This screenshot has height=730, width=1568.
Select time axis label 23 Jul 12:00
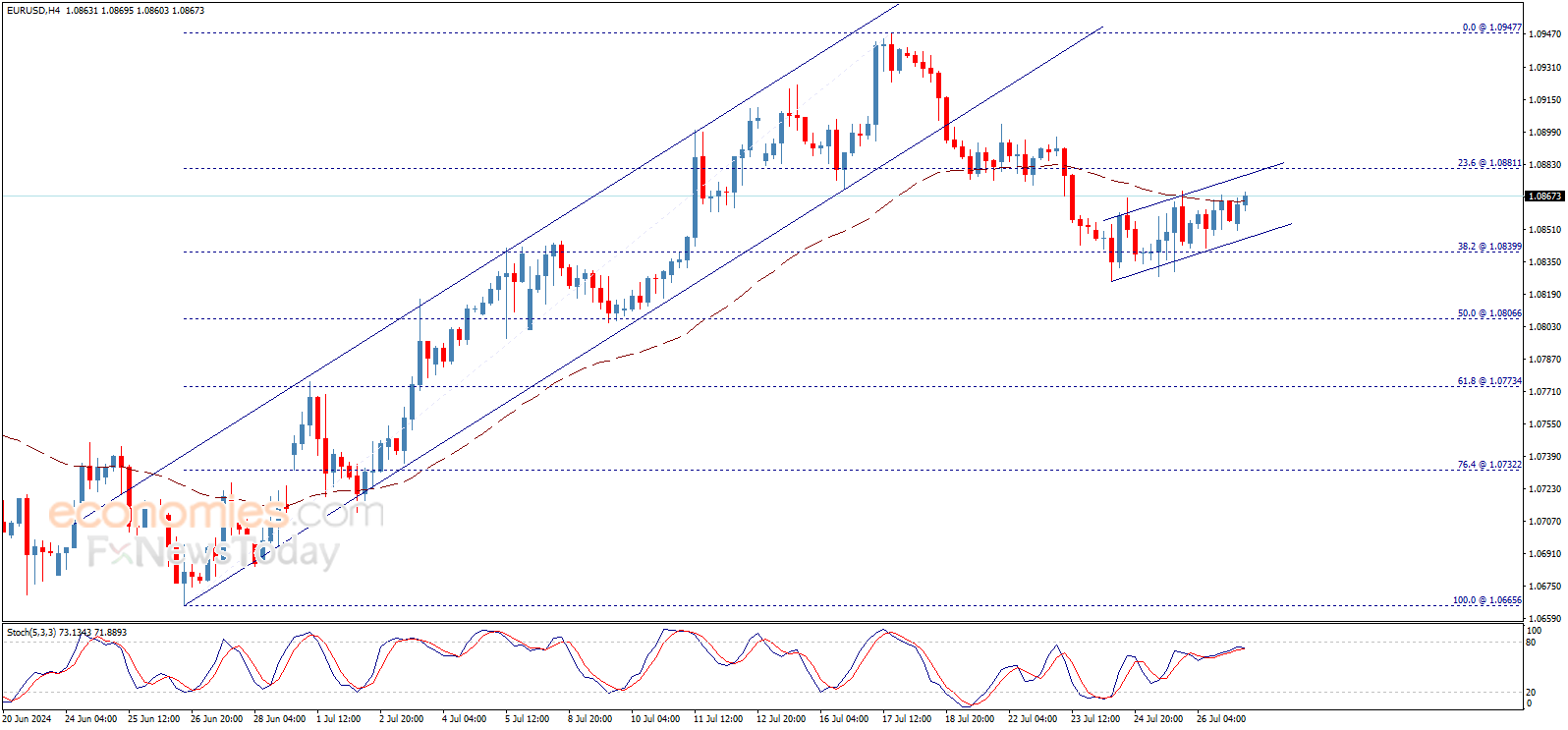1095,719
